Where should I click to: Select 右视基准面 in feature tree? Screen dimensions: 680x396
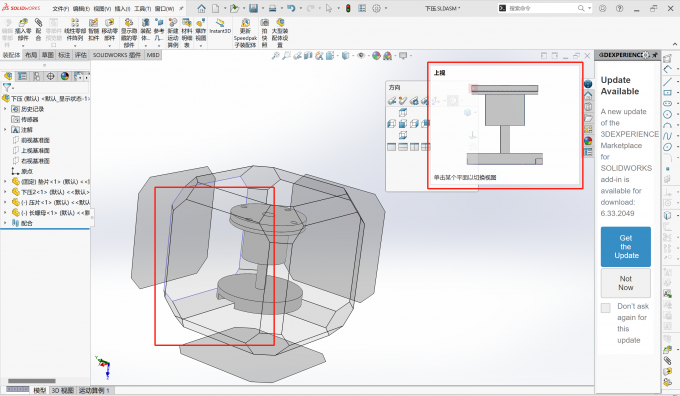[36, 161]
